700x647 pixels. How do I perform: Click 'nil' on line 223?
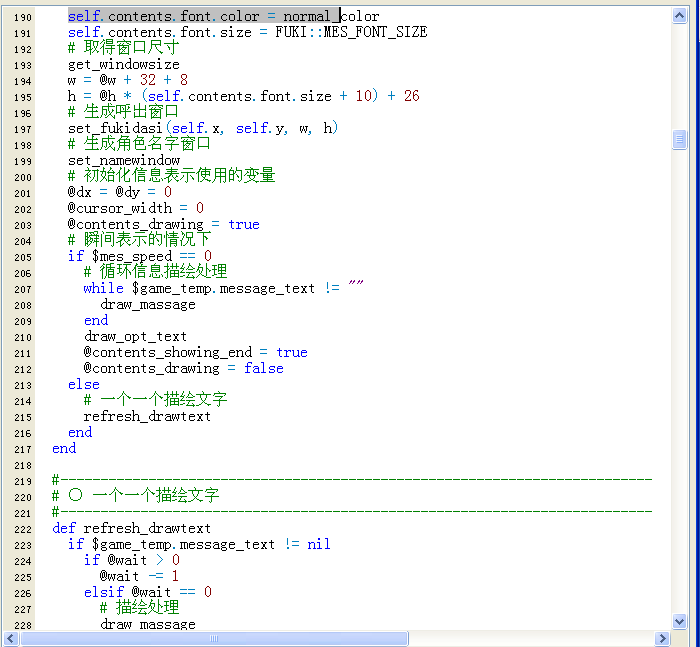click(x=319, y=544)
